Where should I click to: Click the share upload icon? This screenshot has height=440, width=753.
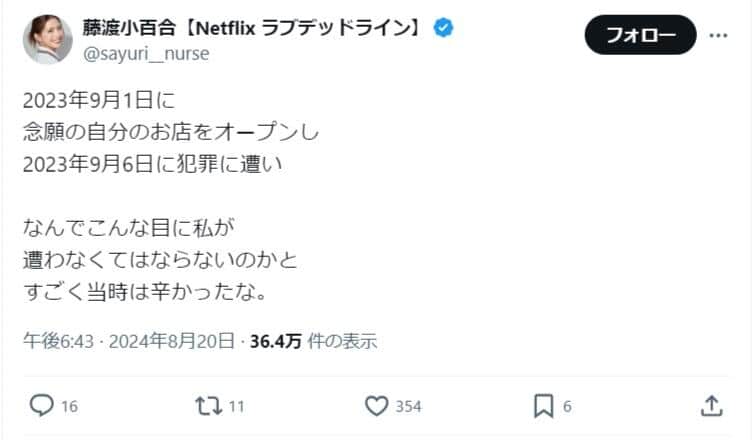point(711,405)
